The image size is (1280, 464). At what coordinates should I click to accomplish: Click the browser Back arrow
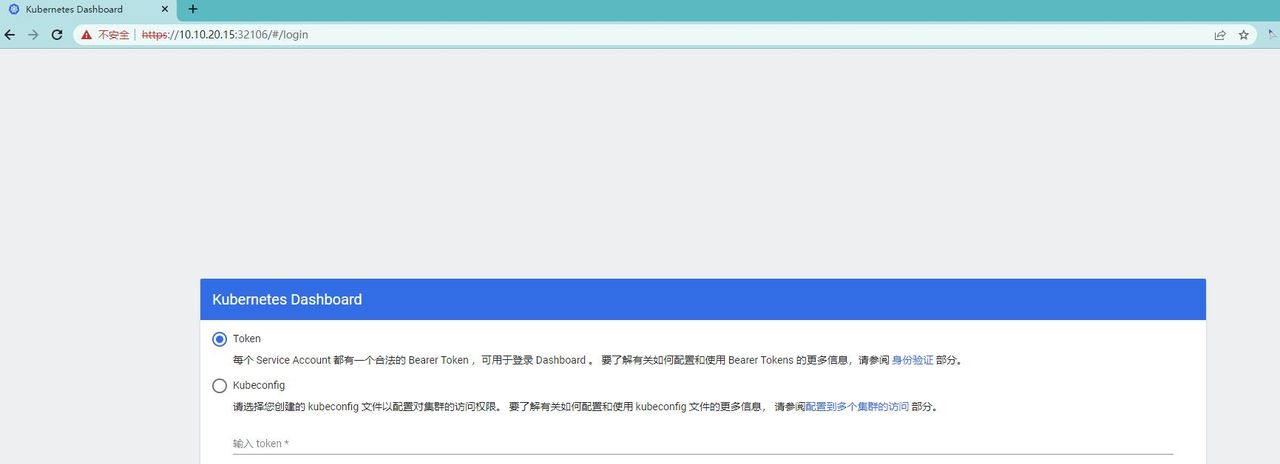[x=10, y=34]
